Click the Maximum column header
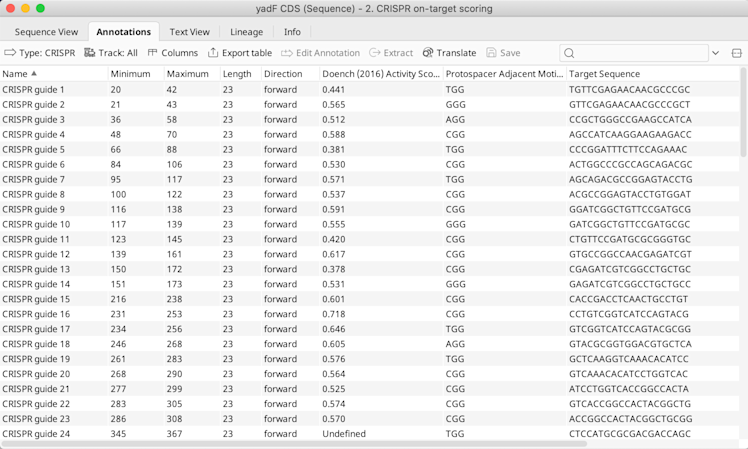748x449 pixels. coord(187,74)
